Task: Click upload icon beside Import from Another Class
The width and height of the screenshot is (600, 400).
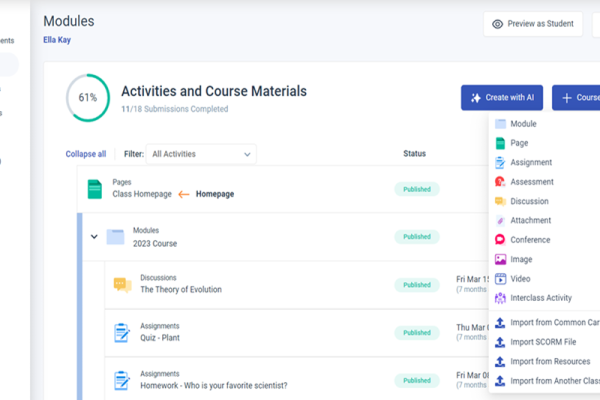Action: coord(500,381)
